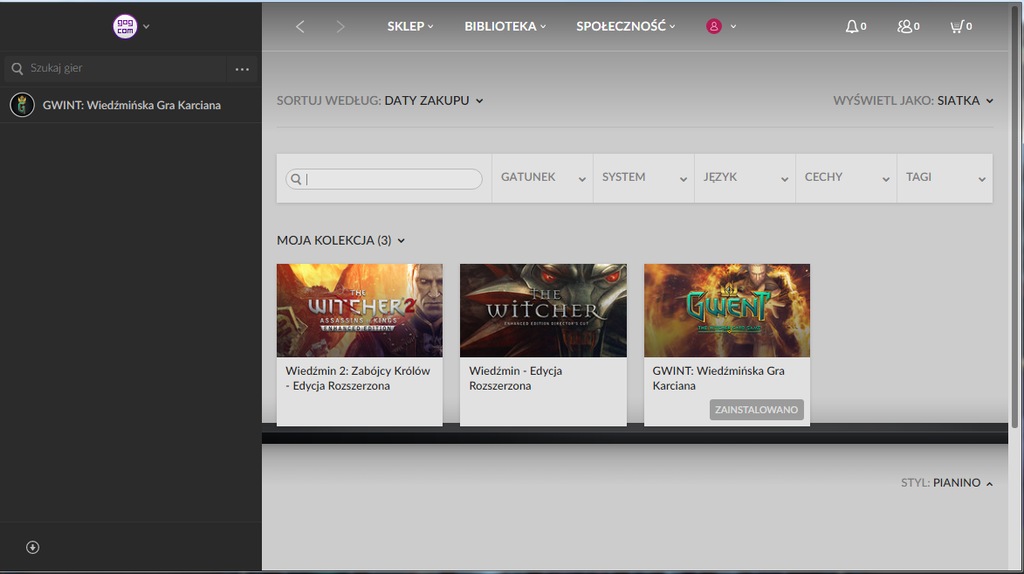Open the downloads icon in the sidebar

coord(33,547)
